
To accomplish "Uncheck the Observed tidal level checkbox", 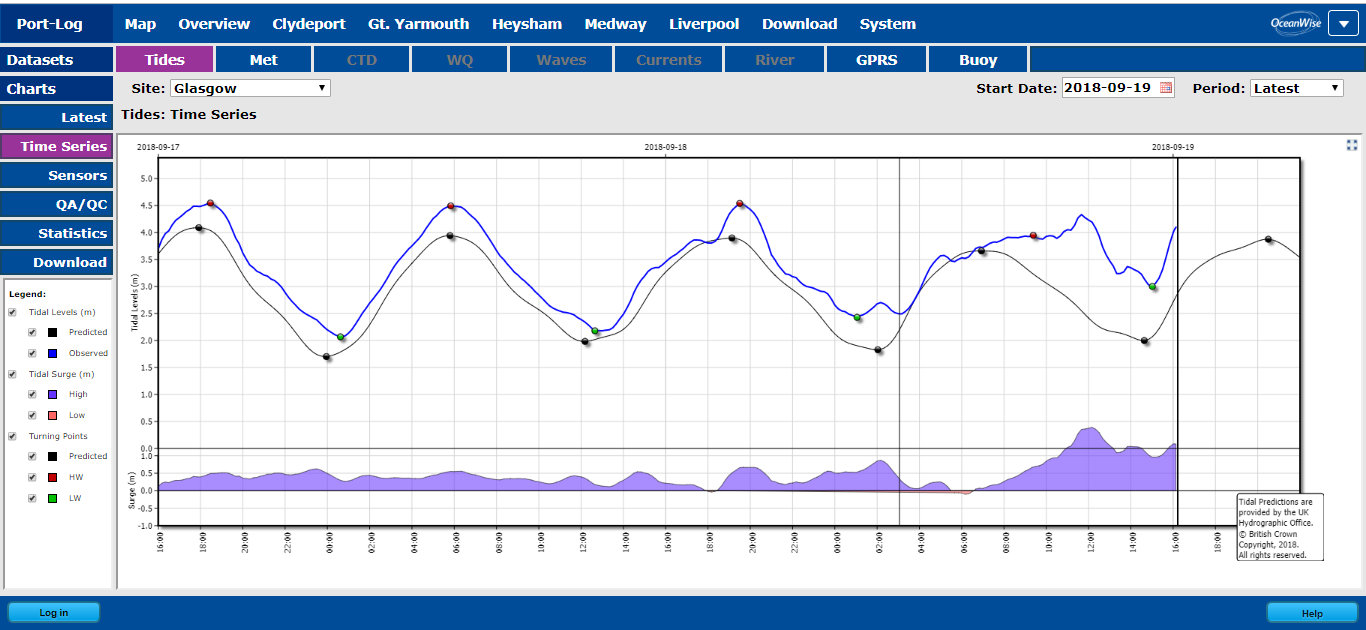I will point(32,353).
